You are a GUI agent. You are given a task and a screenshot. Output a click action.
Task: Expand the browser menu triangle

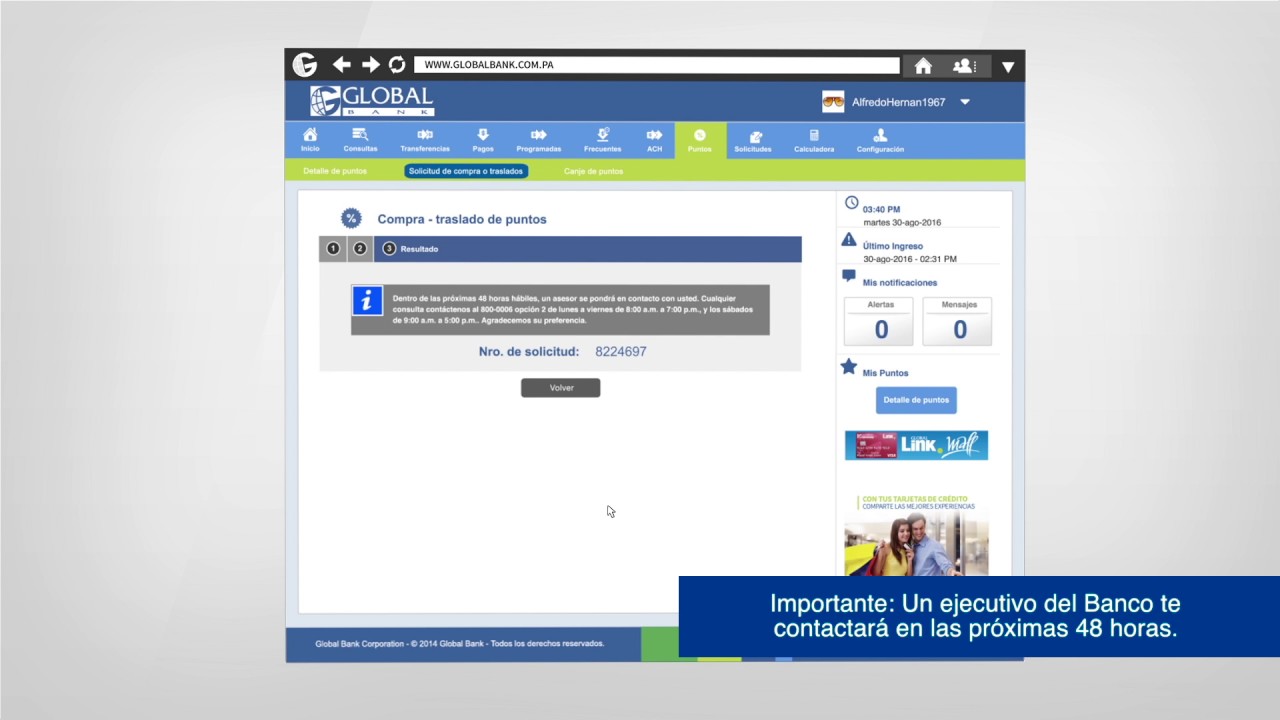[x=1008, y=67]
